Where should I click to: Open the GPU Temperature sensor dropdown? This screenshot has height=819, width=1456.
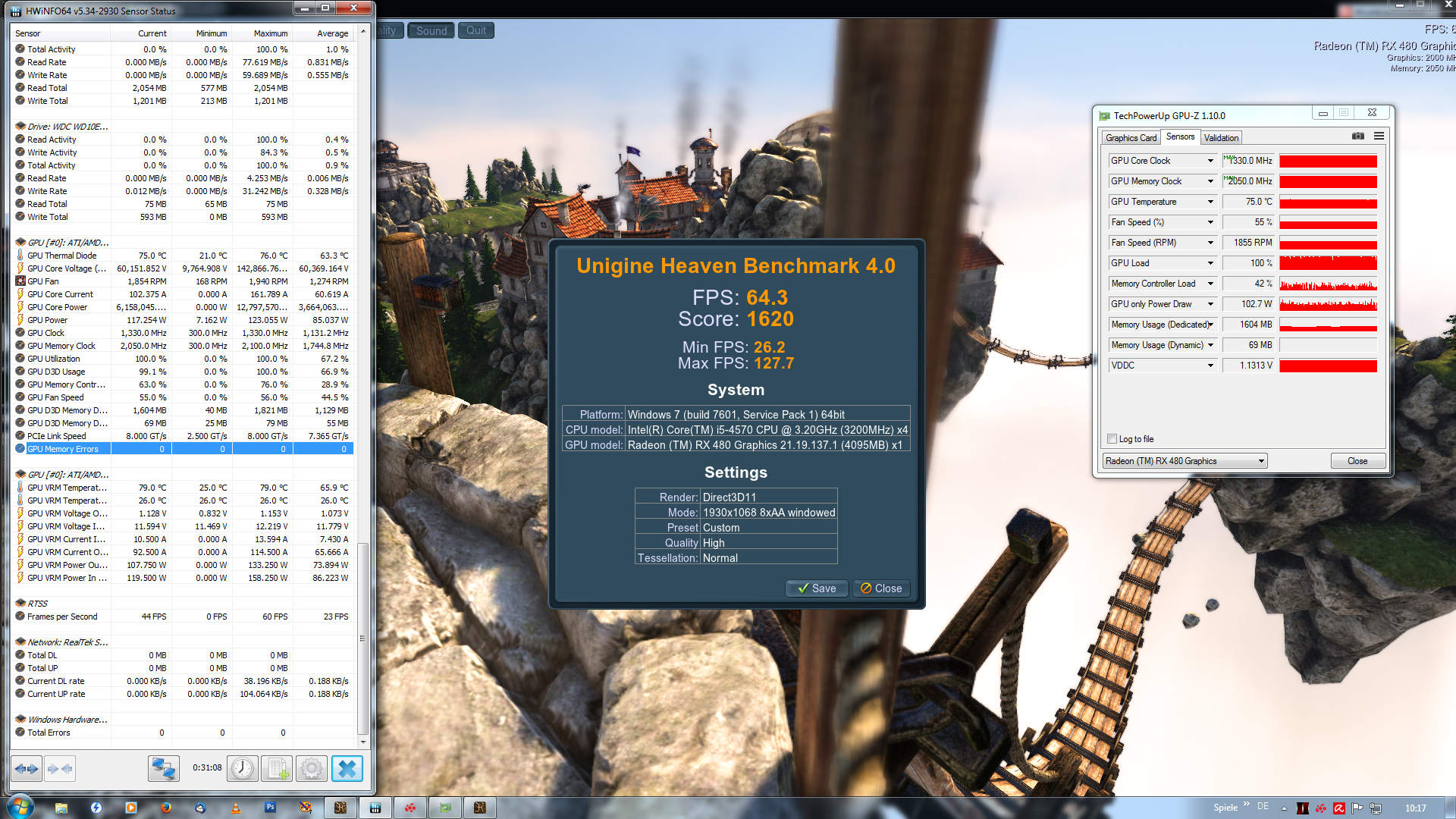click(x=1210, y=202)
